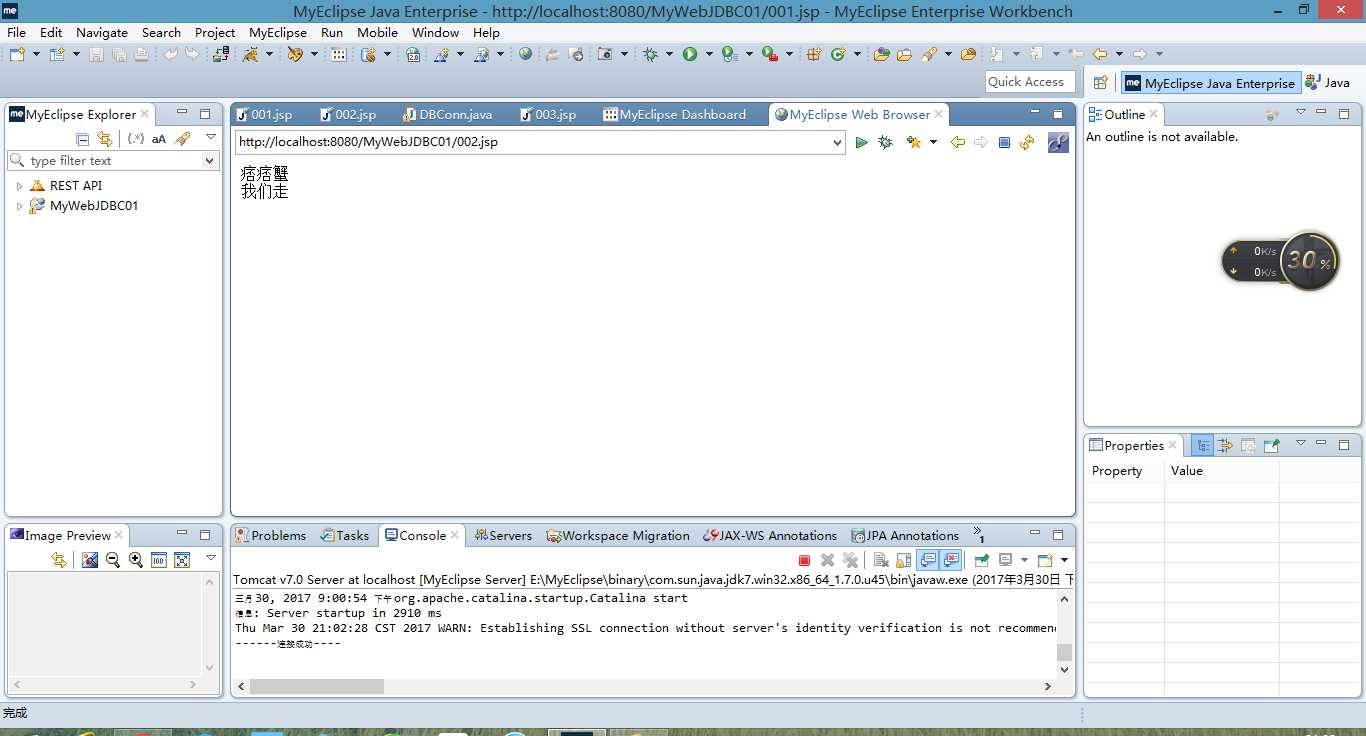This screenshot has height=736, width=1366.
Task: Click the Open Task folder toolbar icon
Action: (904, 54)
